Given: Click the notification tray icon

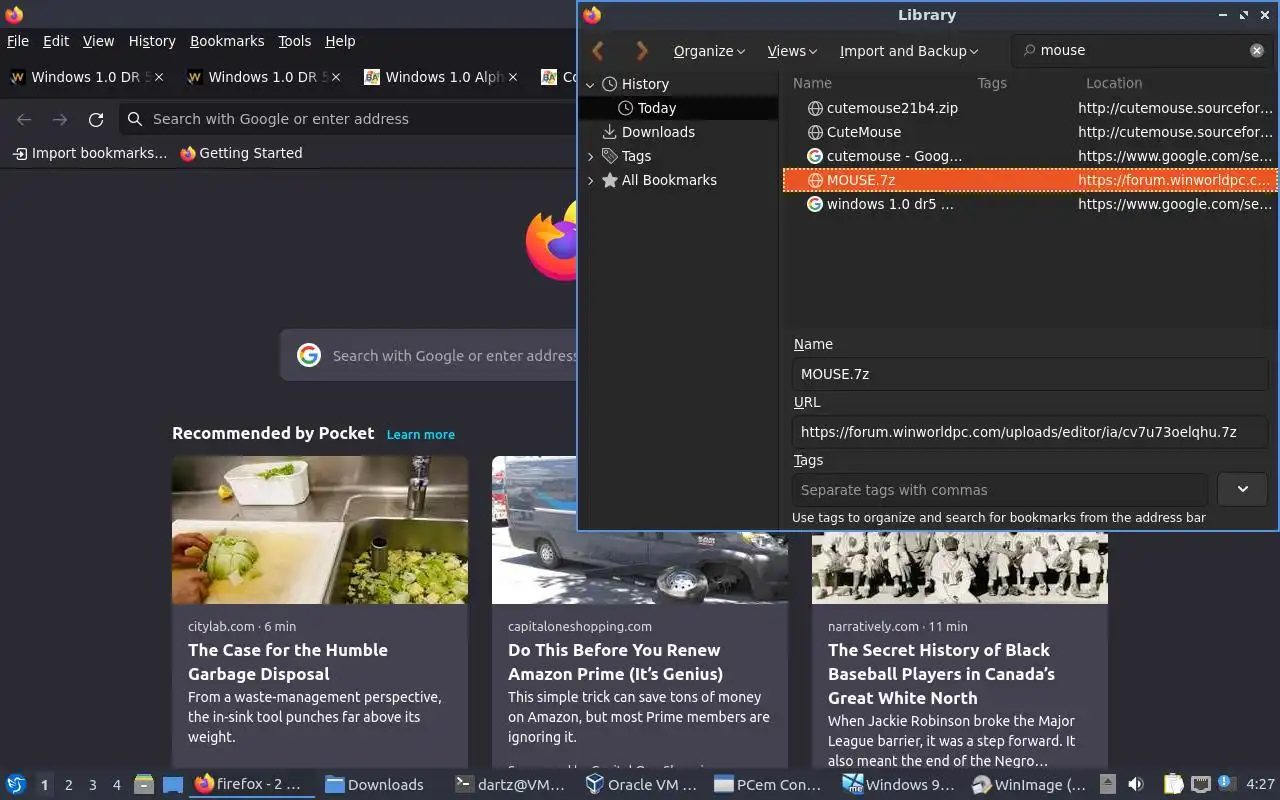Looking at the screenshot, I should pos(1225,784).
